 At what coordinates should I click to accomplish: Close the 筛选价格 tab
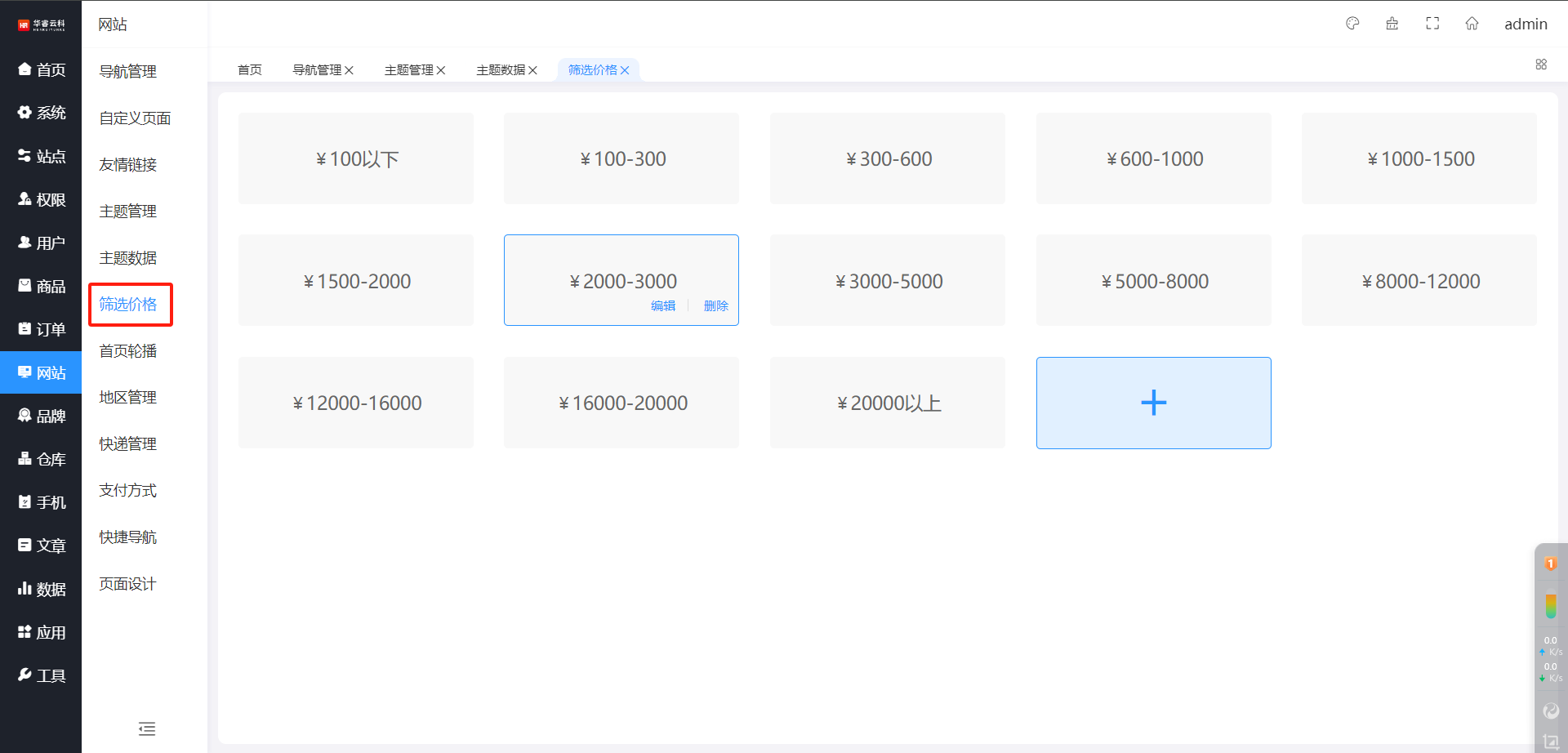(626, 70)
